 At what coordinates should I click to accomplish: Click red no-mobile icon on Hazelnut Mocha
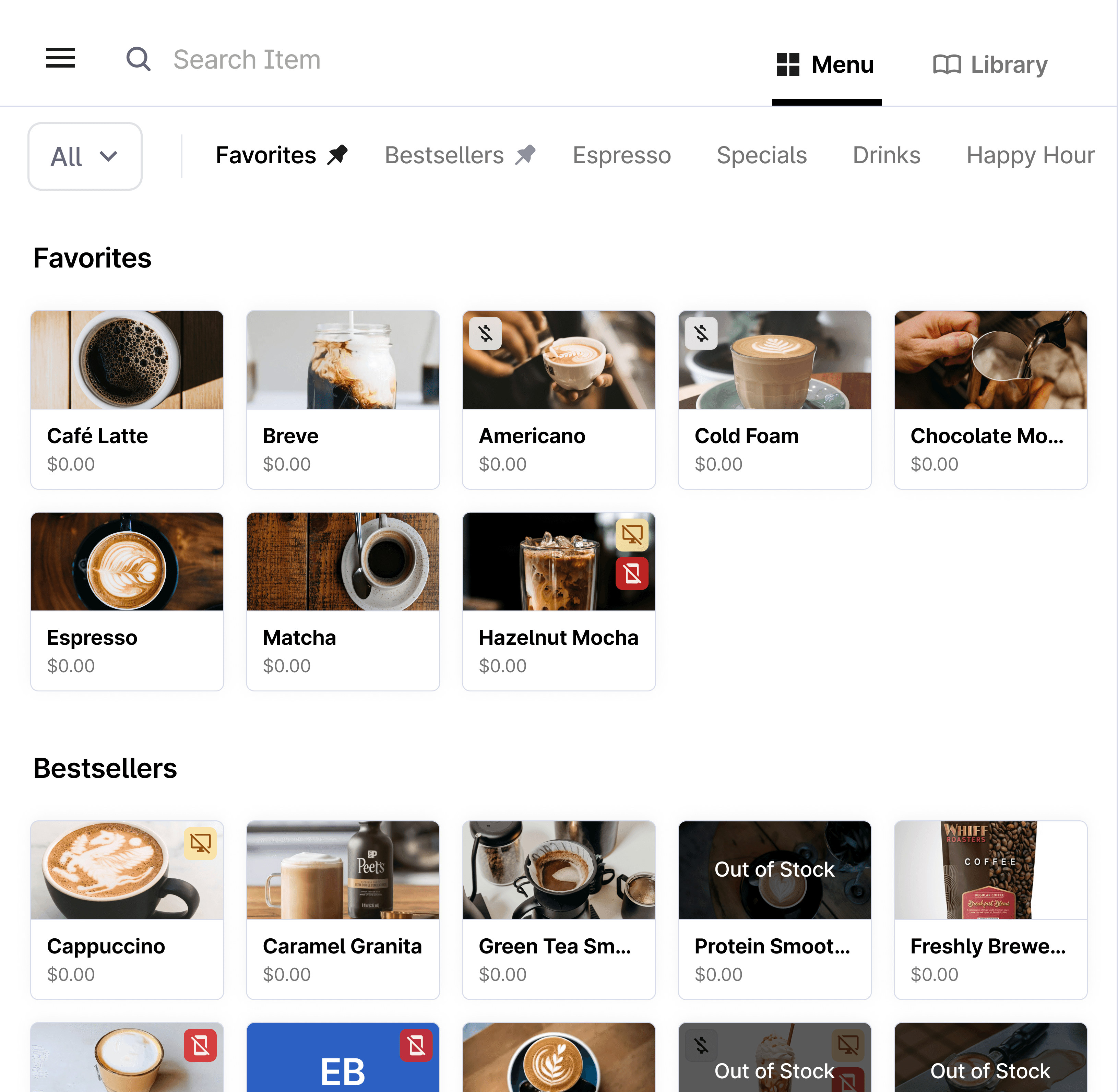tap(632, 573)
